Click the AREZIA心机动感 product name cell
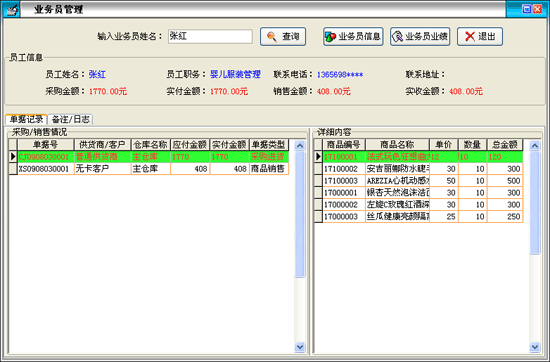This screenshot has height=362, width=550. point(397,181)
